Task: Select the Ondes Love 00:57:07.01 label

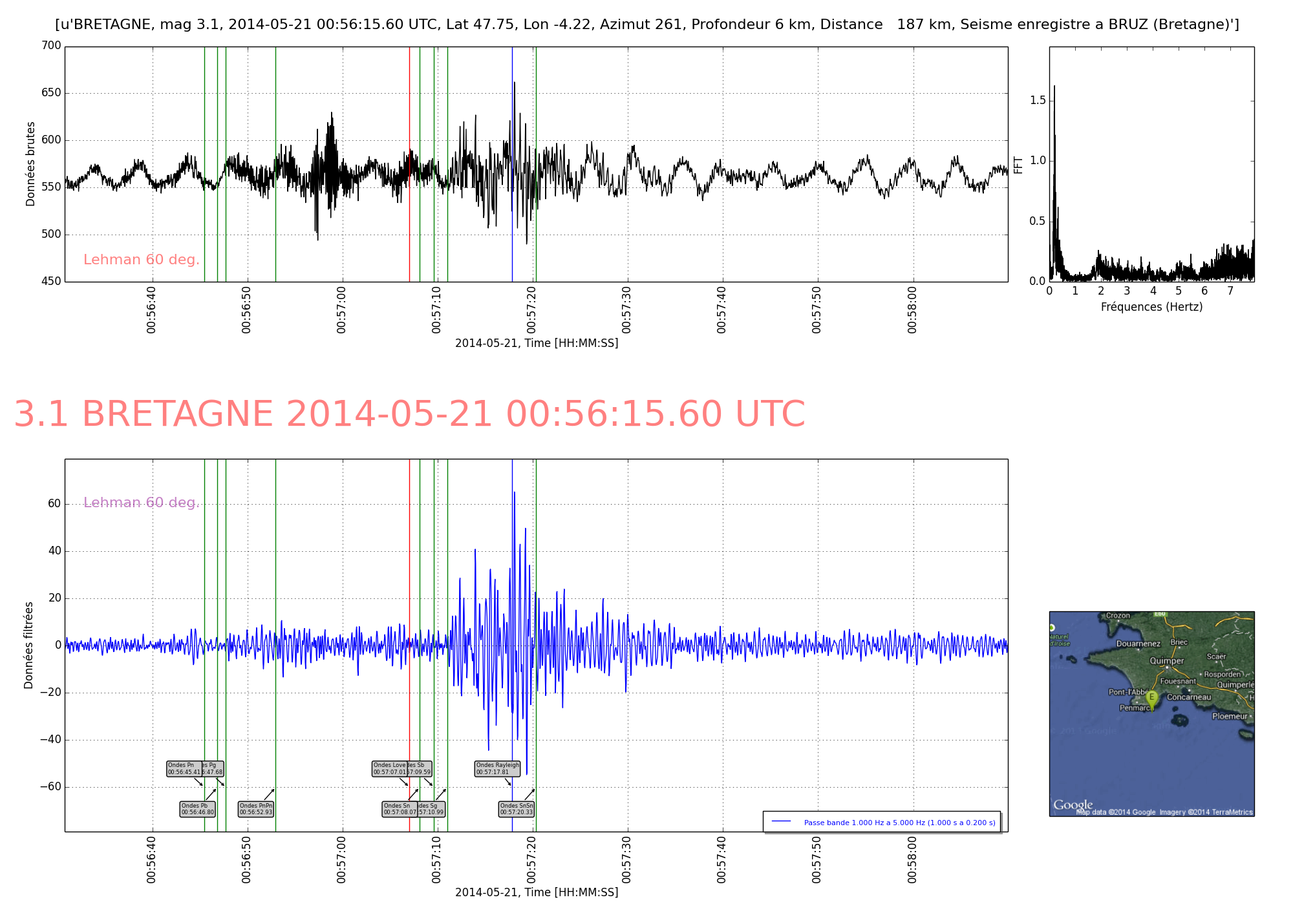Action: point(389,768)
